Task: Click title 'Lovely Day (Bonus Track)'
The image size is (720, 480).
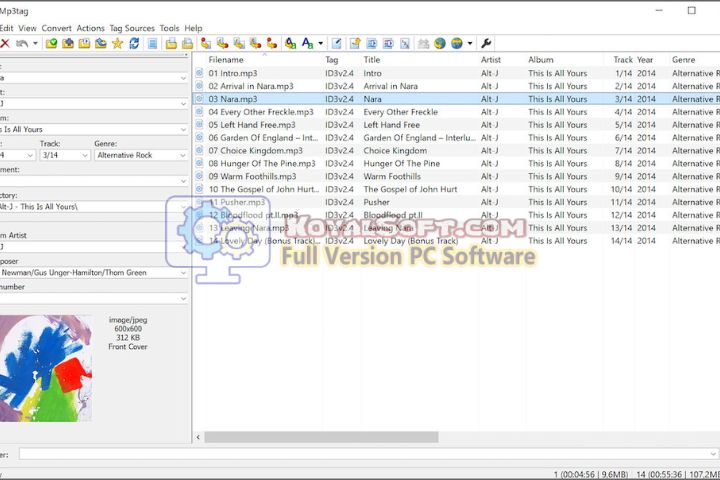Action: 411,240
